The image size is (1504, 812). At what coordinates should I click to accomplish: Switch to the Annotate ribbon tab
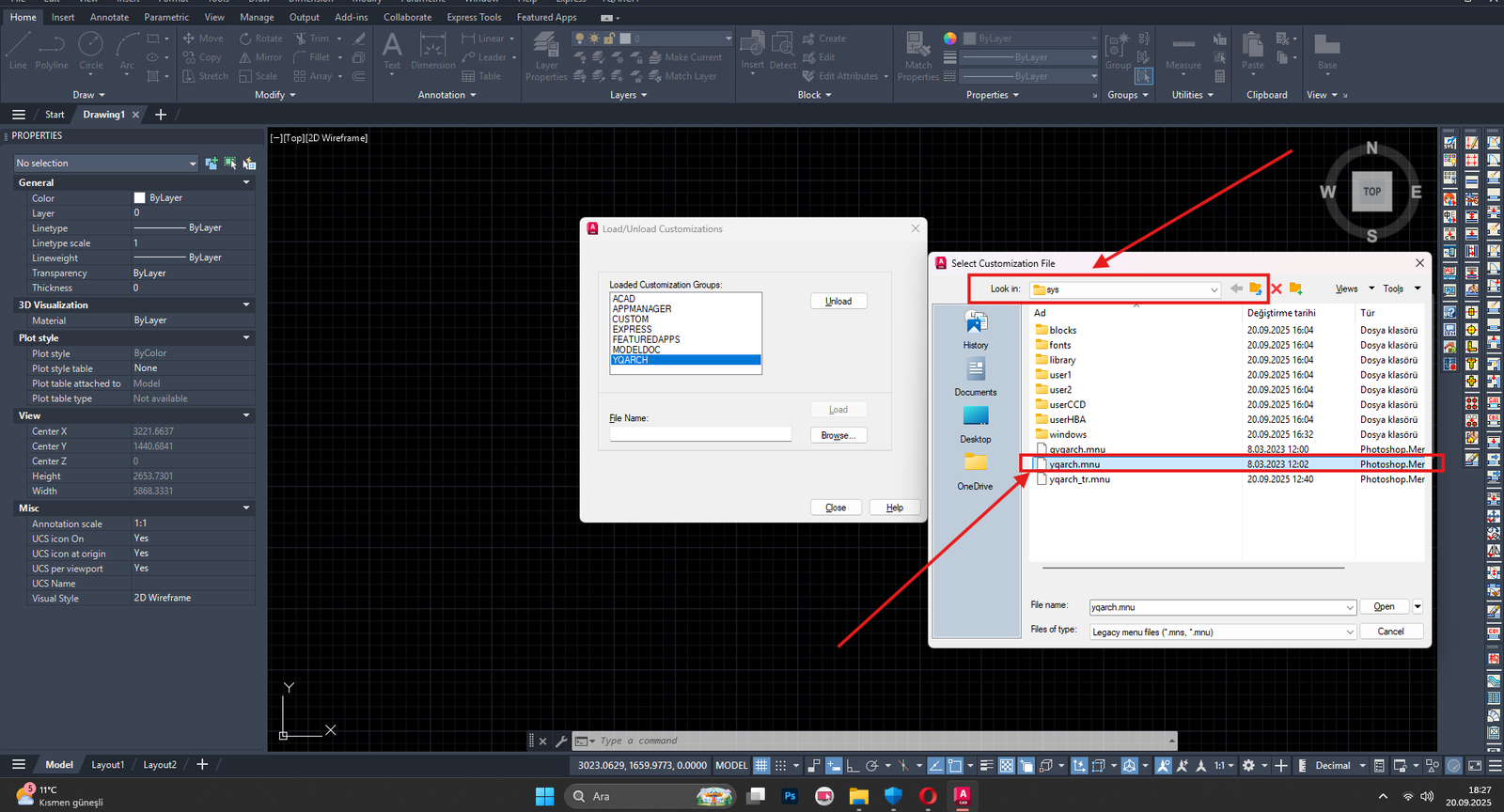pos(109,17)
